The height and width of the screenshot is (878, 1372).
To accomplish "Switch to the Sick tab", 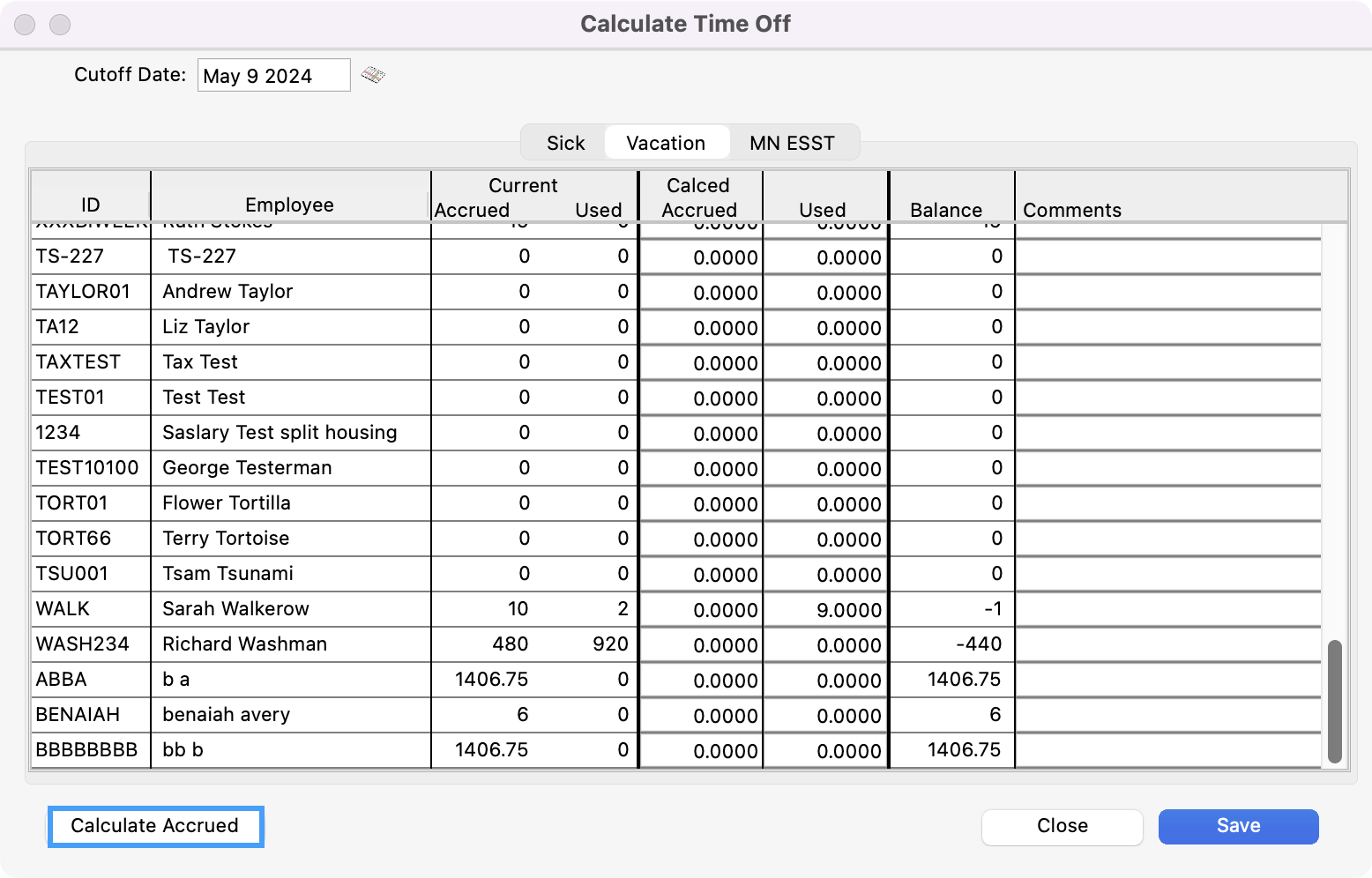I will pos(565,143).
